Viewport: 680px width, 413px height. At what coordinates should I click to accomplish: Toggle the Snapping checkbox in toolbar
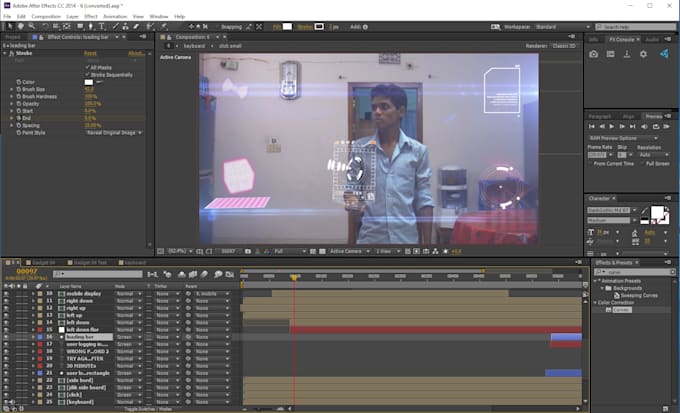point(218,27)
